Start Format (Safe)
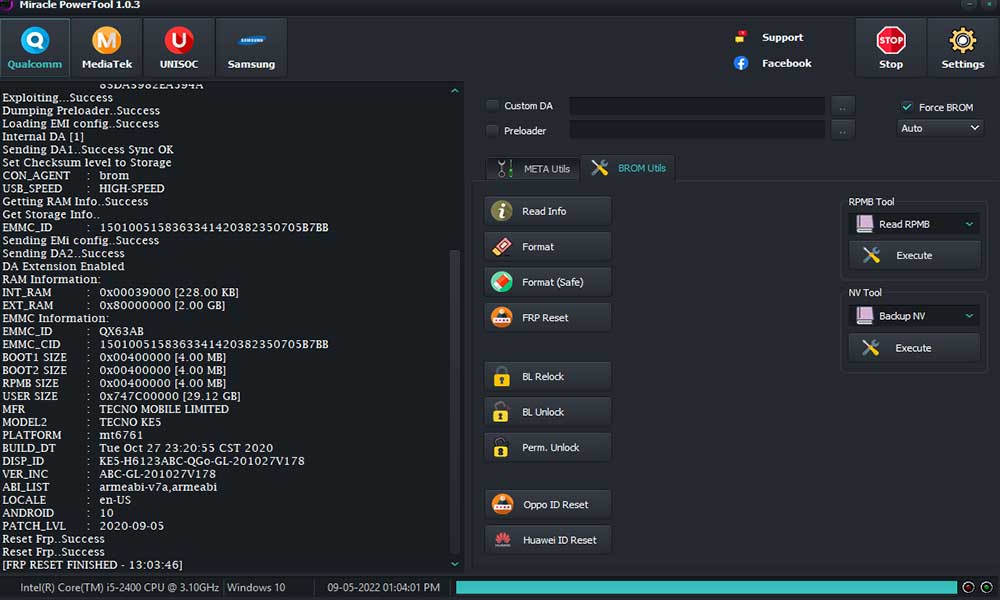Screen dimensions: 1000x600 (x=548, y=282)
